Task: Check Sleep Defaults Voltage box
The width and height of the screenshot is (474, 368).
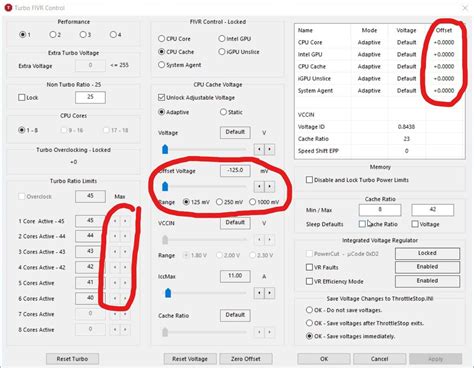Action: pos(415,224)
